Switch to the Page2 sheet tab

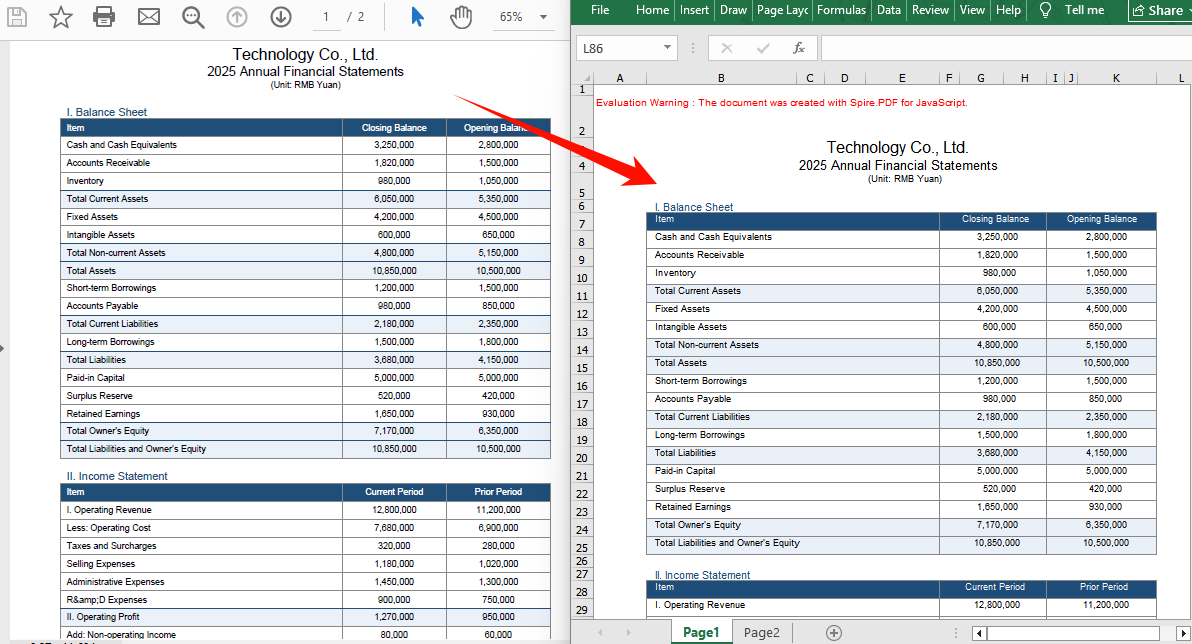(761, 633)
